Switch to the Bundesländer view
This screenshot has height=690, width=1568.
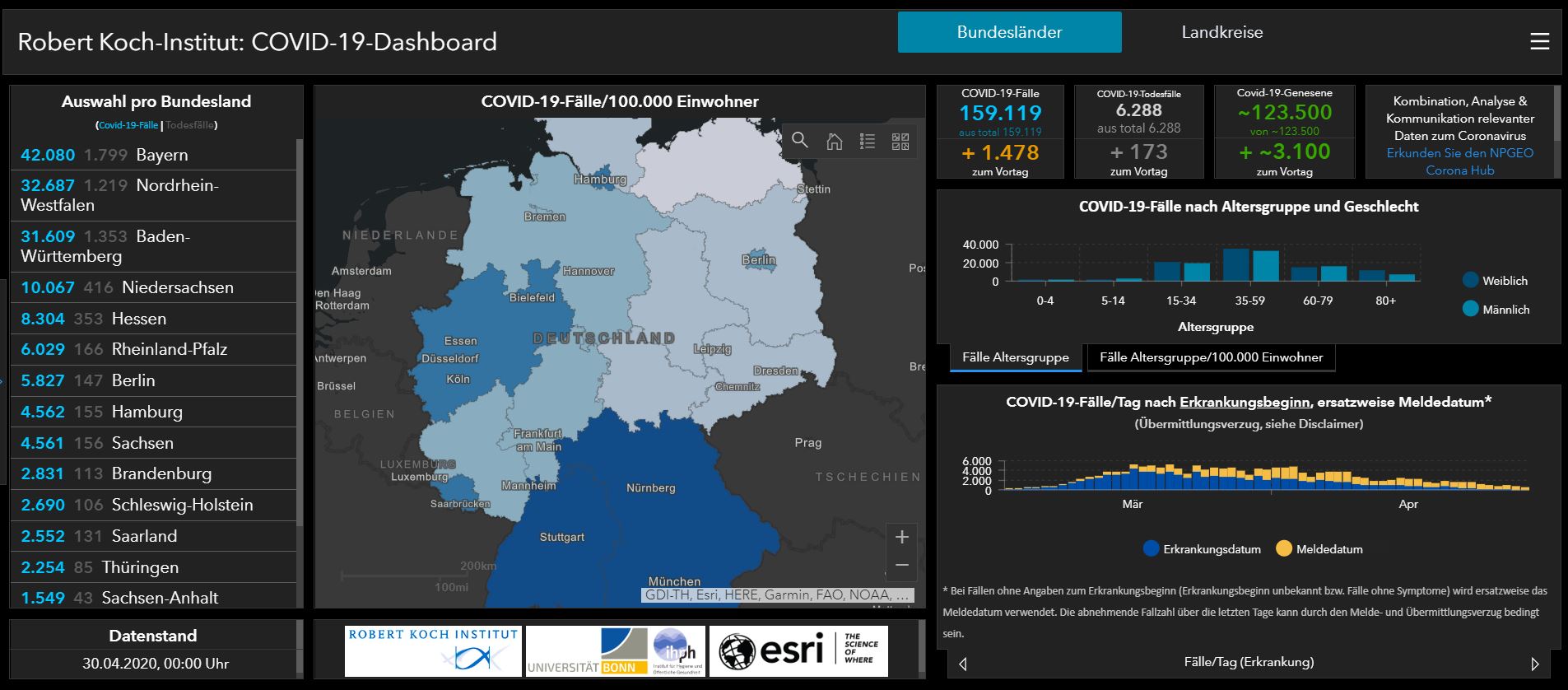click(1009, 32)
